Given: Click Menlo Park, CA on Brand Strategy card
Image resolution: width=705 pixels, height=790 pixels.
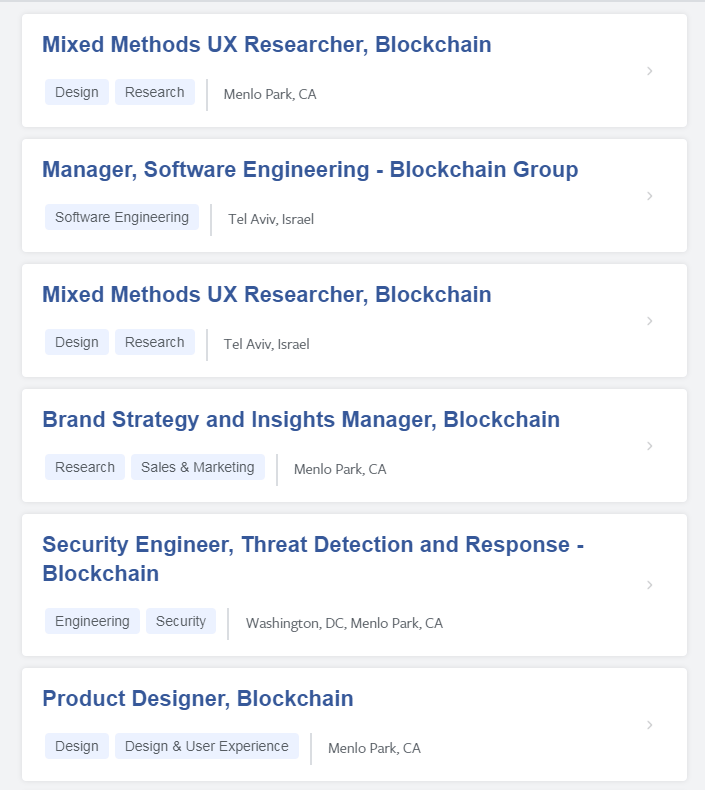Looking at the screenshot, I should [x=340, y=469].
